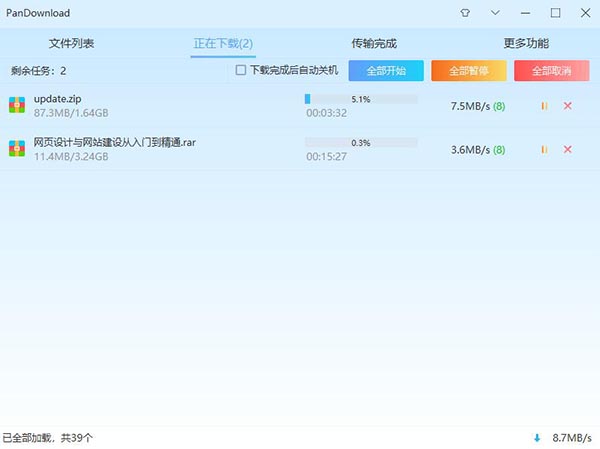Go to the 更多功能 tab
This screenshot has width=600, height=449.
[x=526, y=43]
